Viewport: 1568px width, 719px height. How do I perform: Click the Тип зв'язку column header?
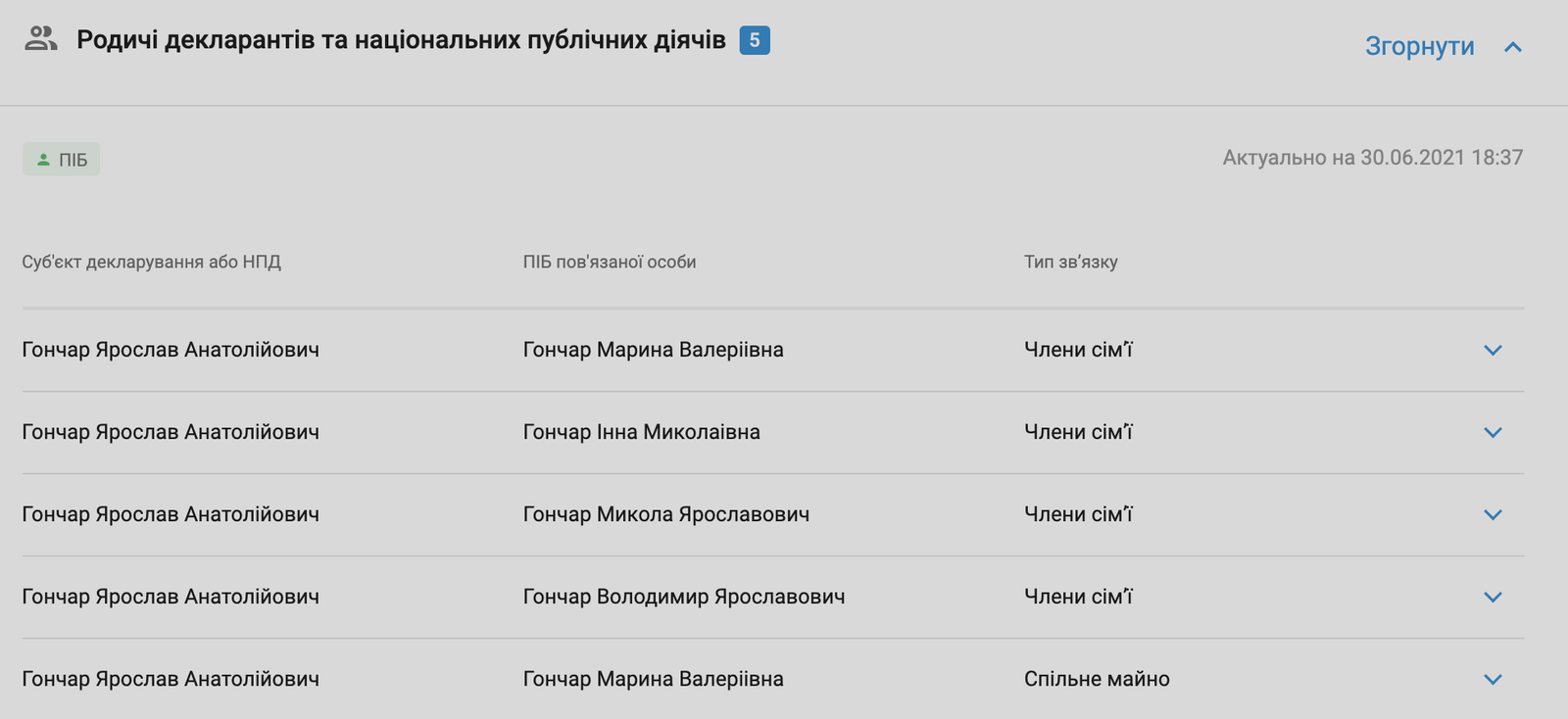[x=1070, y=262]
